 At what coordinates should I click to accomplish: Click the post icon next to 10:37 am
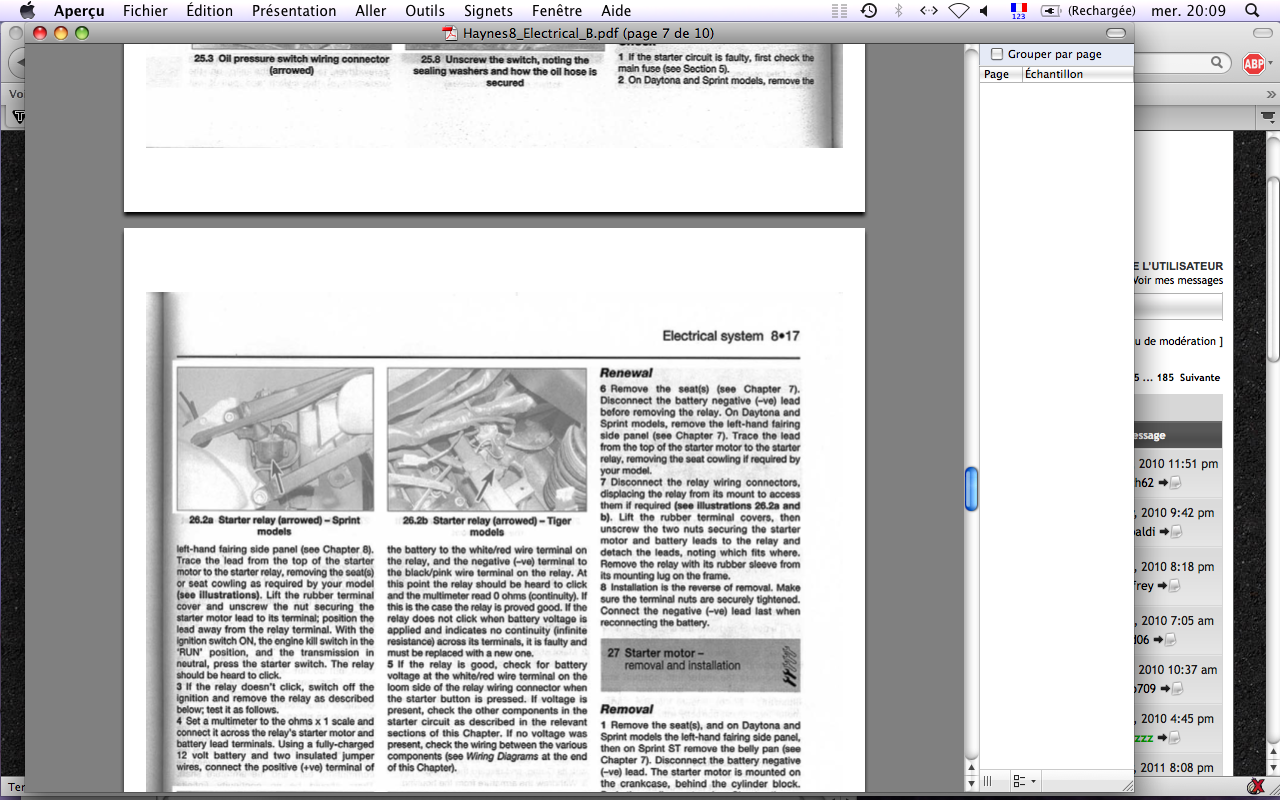(1176, 689)
